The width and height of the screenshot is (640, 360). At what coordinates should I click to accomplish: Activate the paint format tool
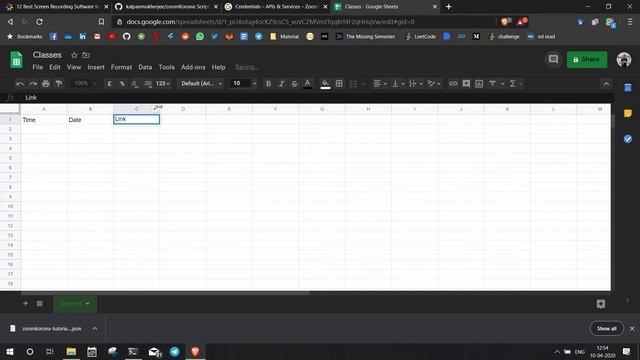click(59, 84)
